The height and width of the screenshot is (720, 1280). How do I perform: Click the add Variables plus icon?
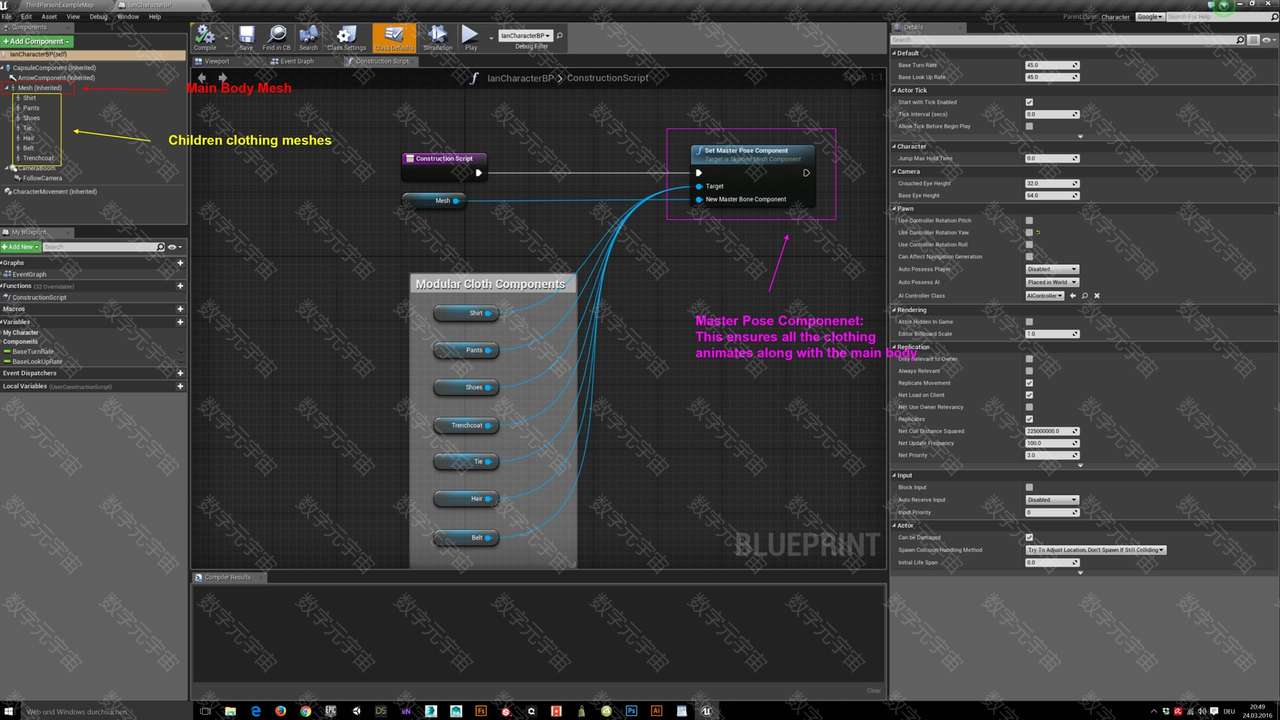(x=180, y=322)
